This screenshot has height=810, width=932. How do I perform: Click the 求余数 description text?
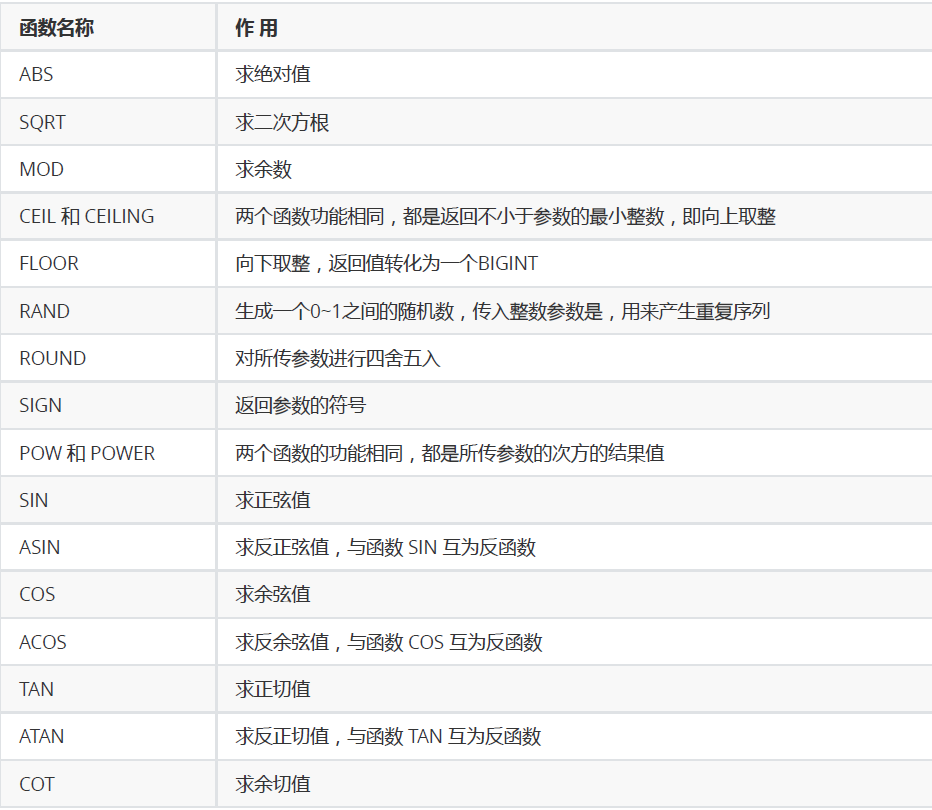tap(263, 169)
